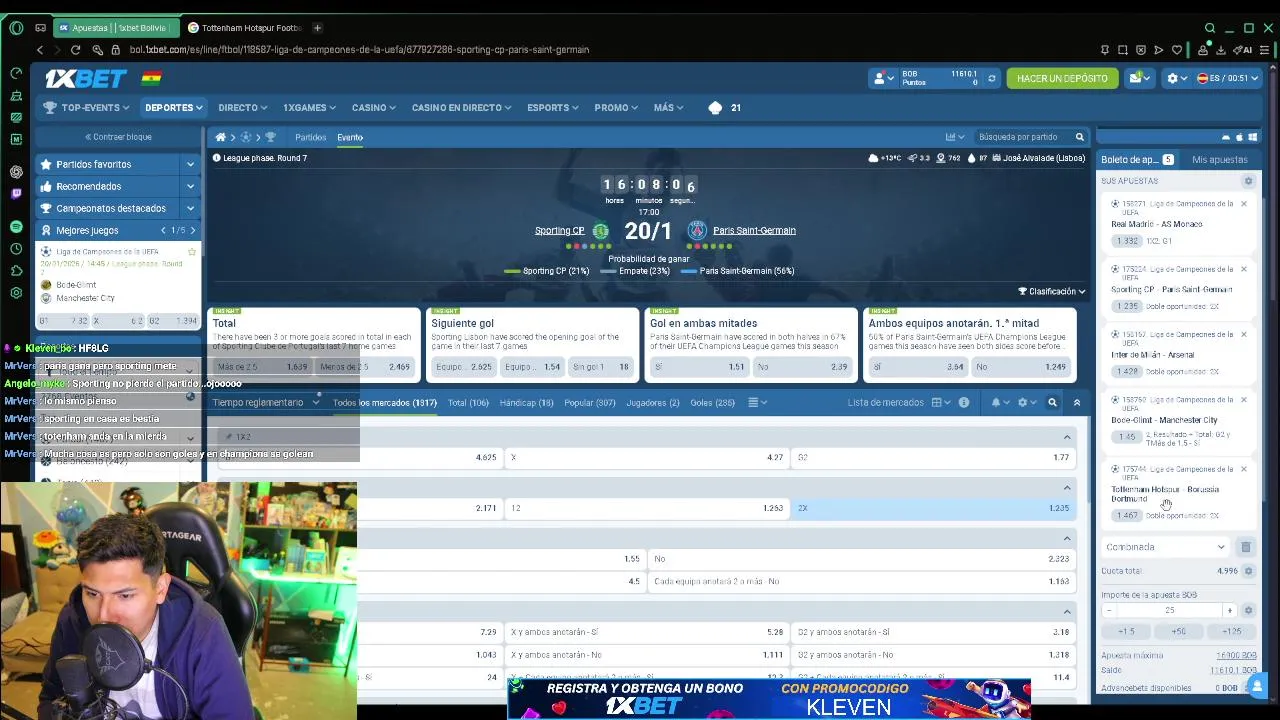Select the G2 odd 1.77
Image resolution: width=1280 pixels, height=720 pixels.
(x=933, y=457)
